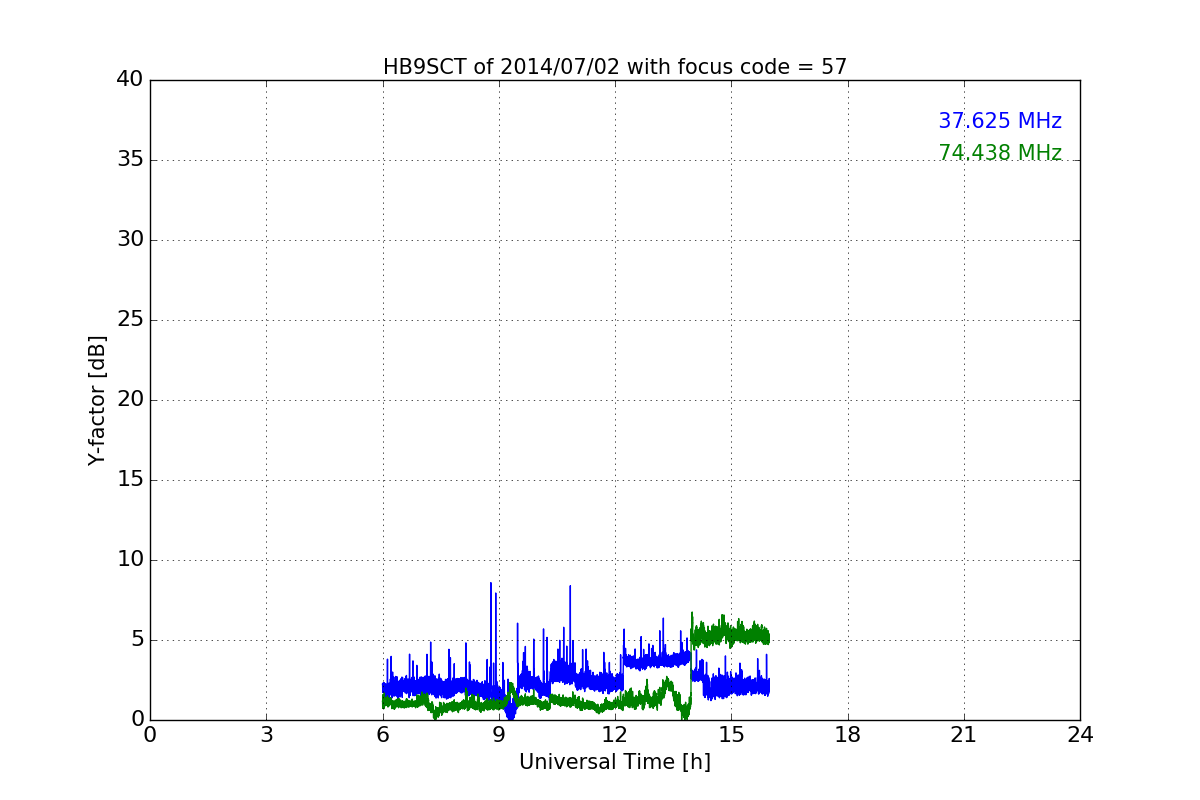Image resolution: width=1200 pixels, height=800 pixels.
Task: Click the green plateau after 14 h
Action: click(x=730, y=634)
